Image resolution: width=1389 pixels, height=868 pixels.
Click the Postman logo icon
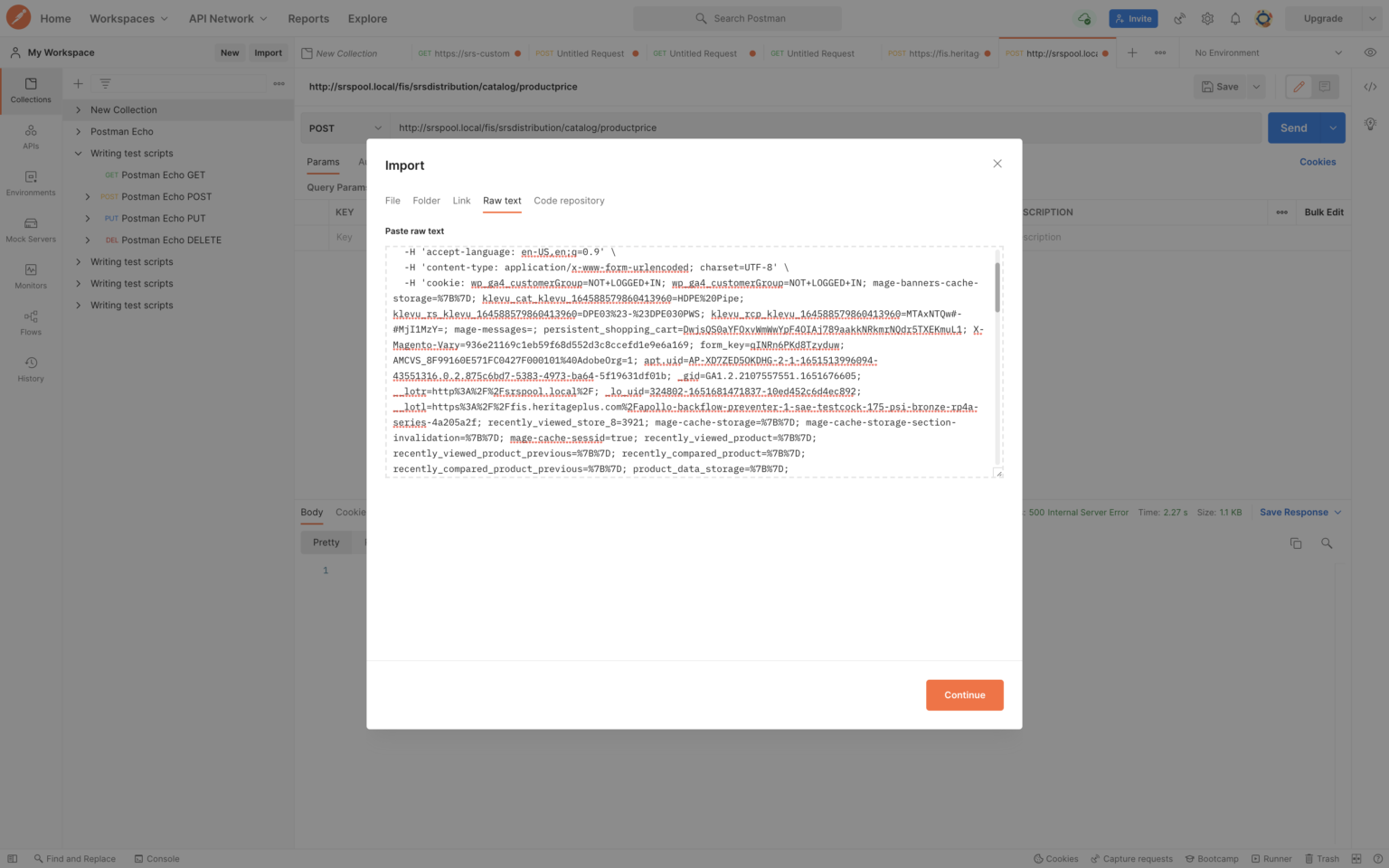18,17
